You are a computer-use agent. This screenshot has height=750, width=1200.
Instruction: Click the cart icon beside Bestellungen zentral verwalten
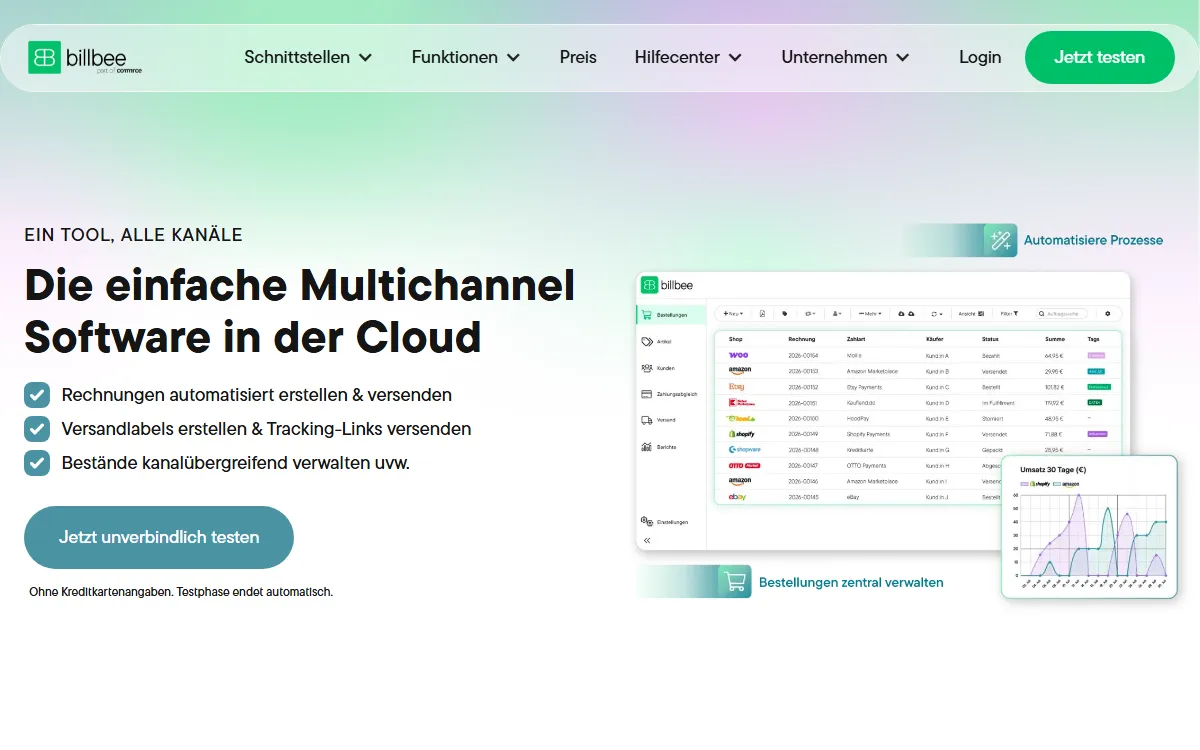tap(735, 582)
